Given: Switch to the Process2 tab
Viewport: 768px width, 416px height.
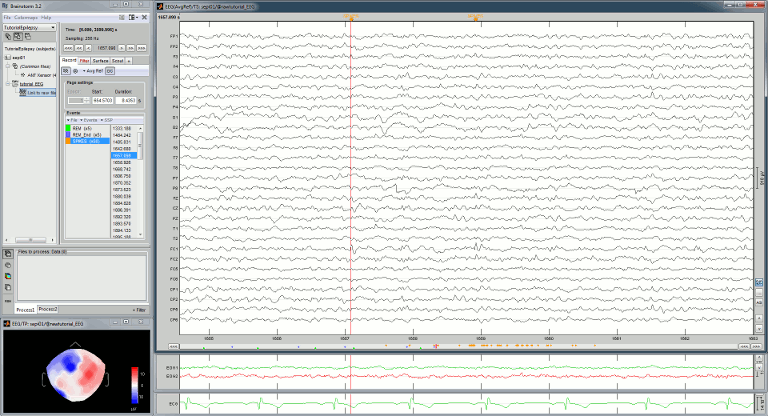Looking at the screenshot, I should [x=48, y=309].
